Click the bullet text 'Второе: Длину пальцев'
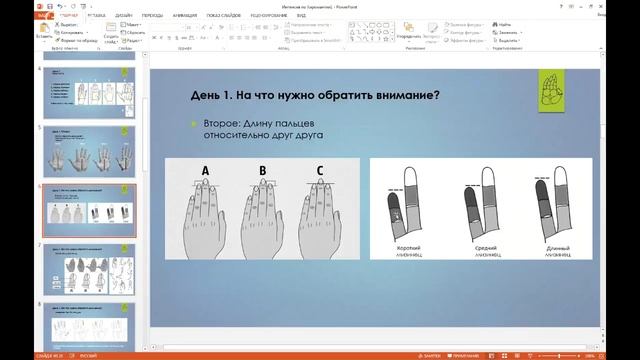 coord(259,123)
